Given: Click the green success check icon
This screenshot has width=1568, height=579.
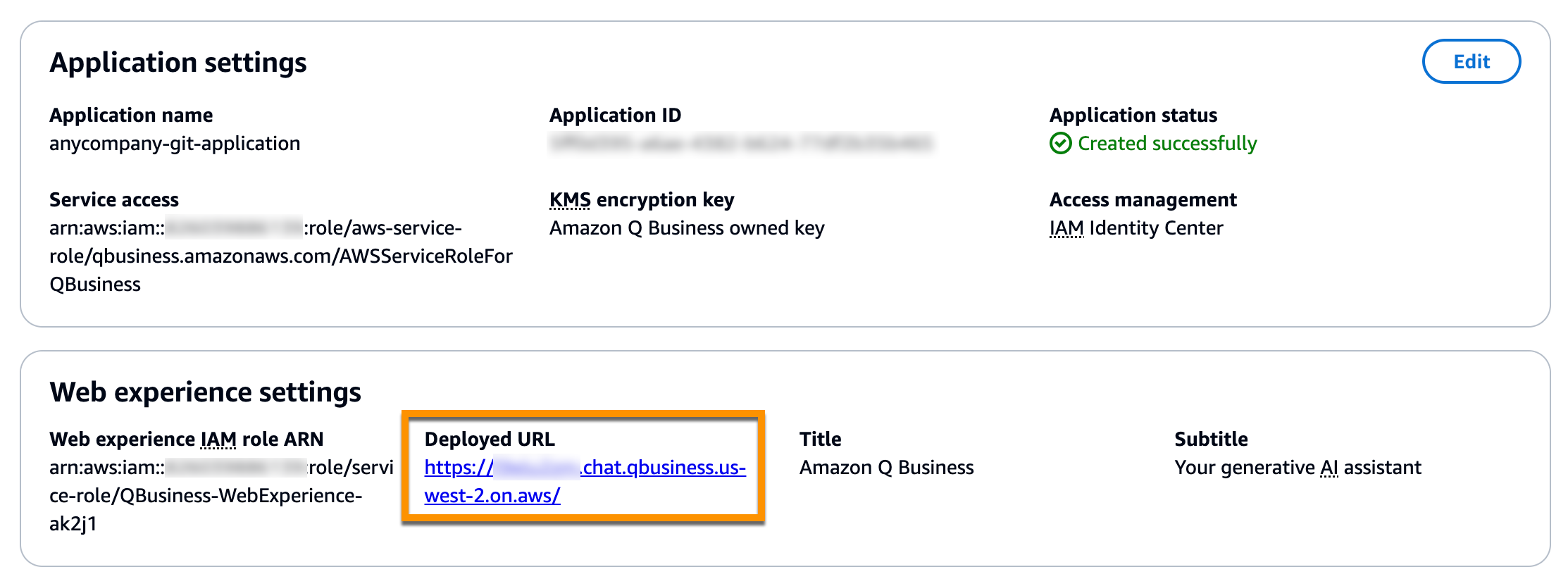Looking at the screenshot, I should coord(1061,144).
